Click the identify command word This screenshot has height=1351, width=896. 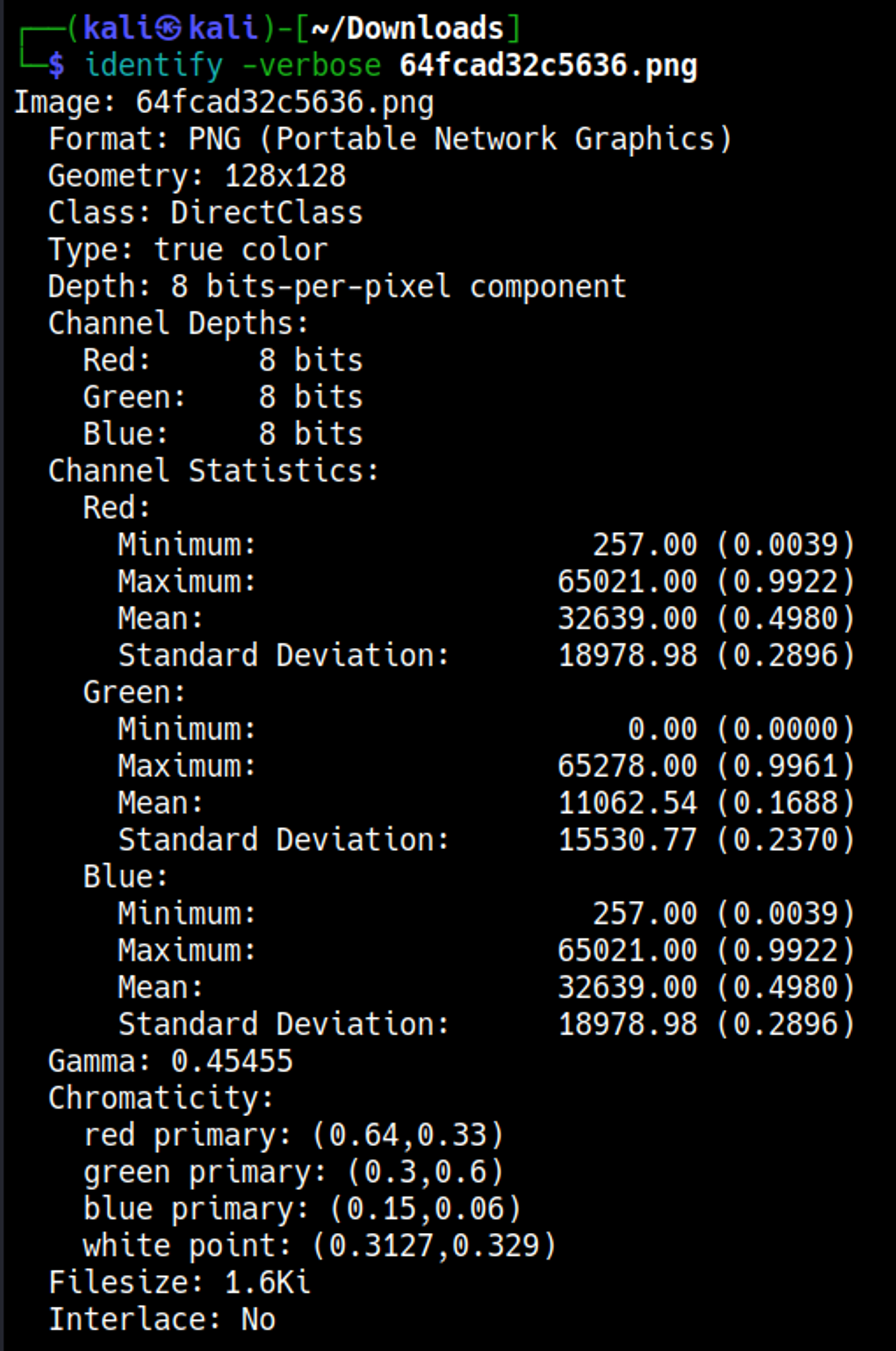click(154, 65)
